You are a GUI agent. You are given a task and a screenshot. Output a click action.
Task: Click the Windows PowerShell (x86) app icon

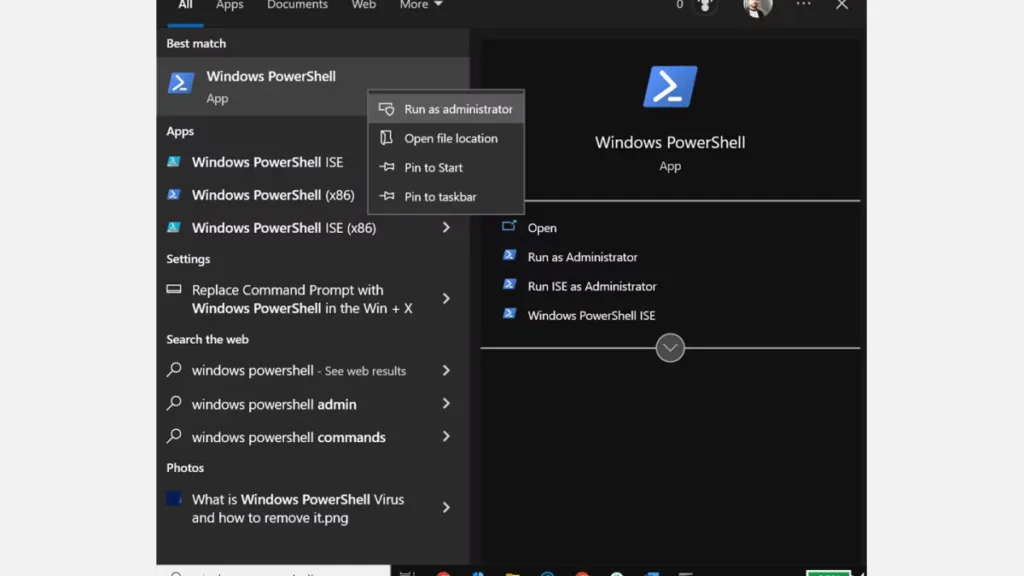coord(174,194)
